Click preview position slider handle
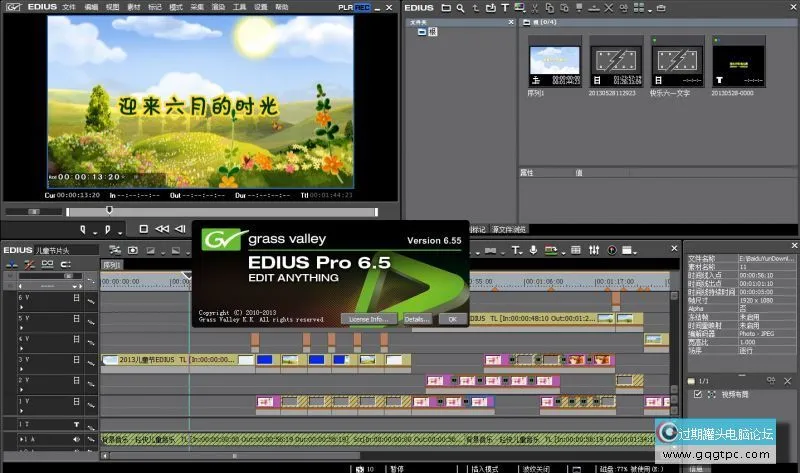800x473 pixels. click(109, 210)
